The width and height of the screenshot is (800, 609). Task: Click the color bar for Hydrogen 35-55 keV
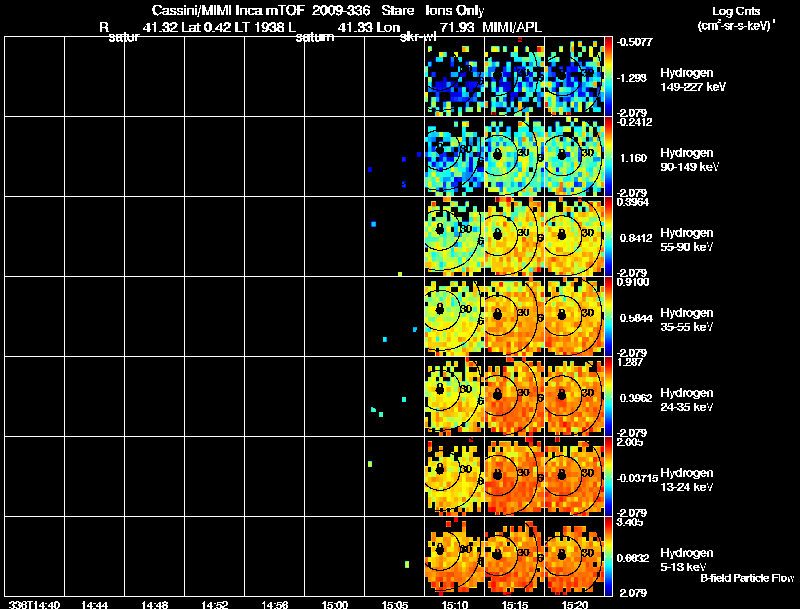608,317
